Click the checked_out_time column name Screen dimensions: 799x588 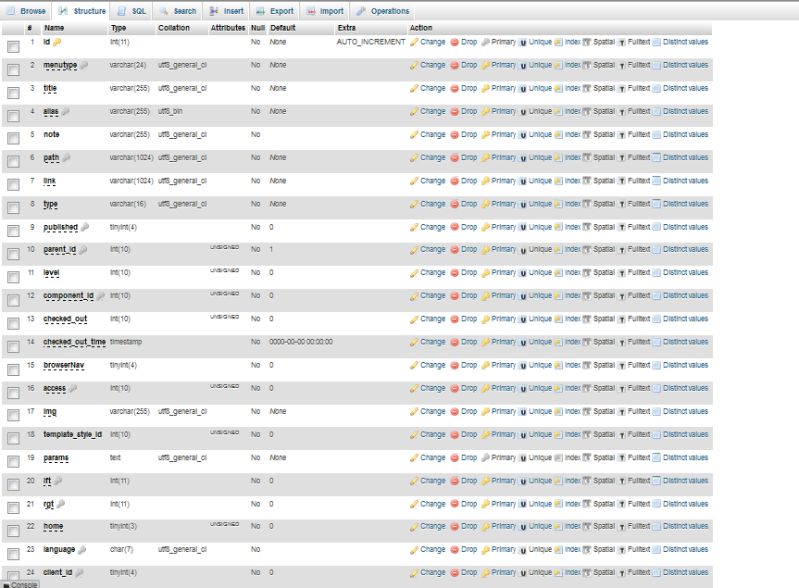click(x=74, y=342)
